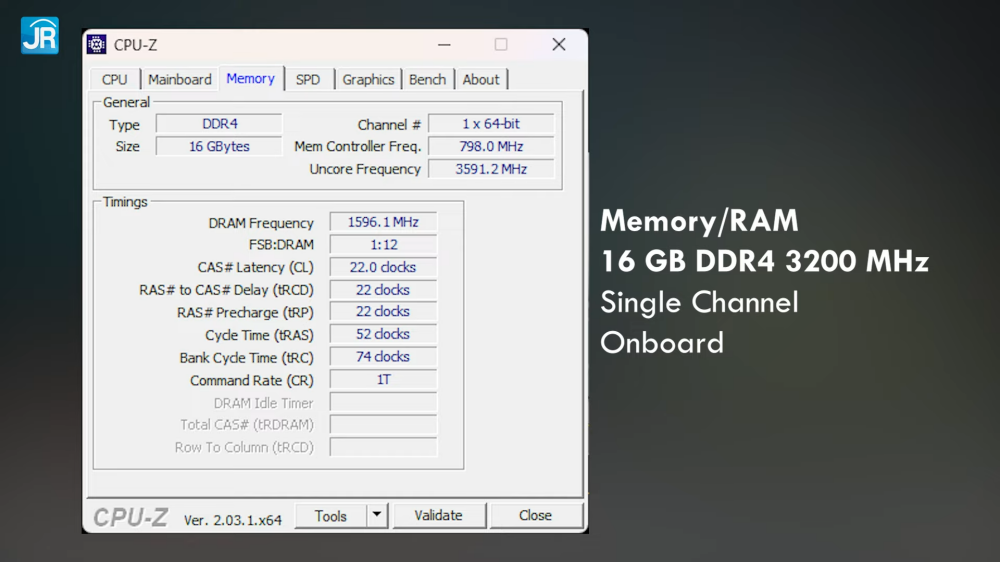Viewport: 1000px width, 562px height.
Task: Click the empty Row To Column field
Action: pos(383,447)
